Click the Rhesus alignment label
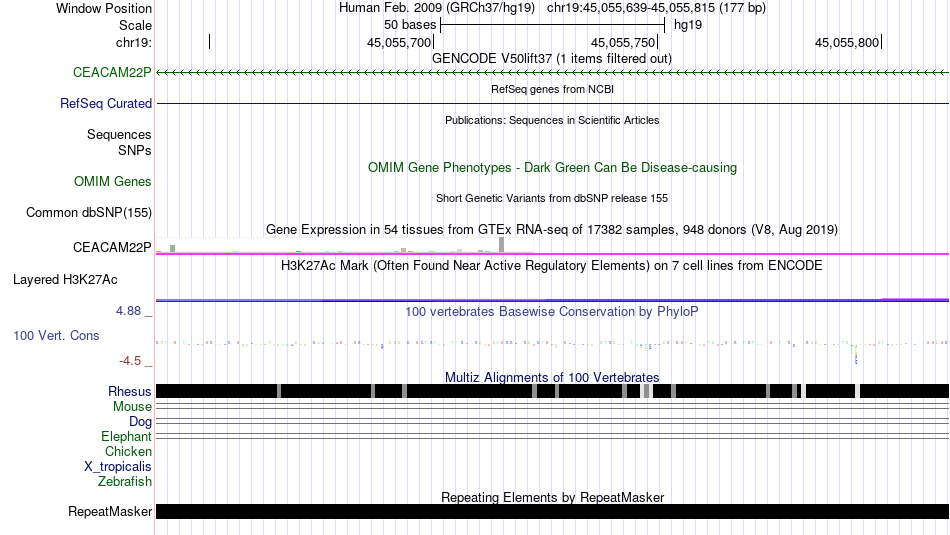 click(x=130, y=391)
